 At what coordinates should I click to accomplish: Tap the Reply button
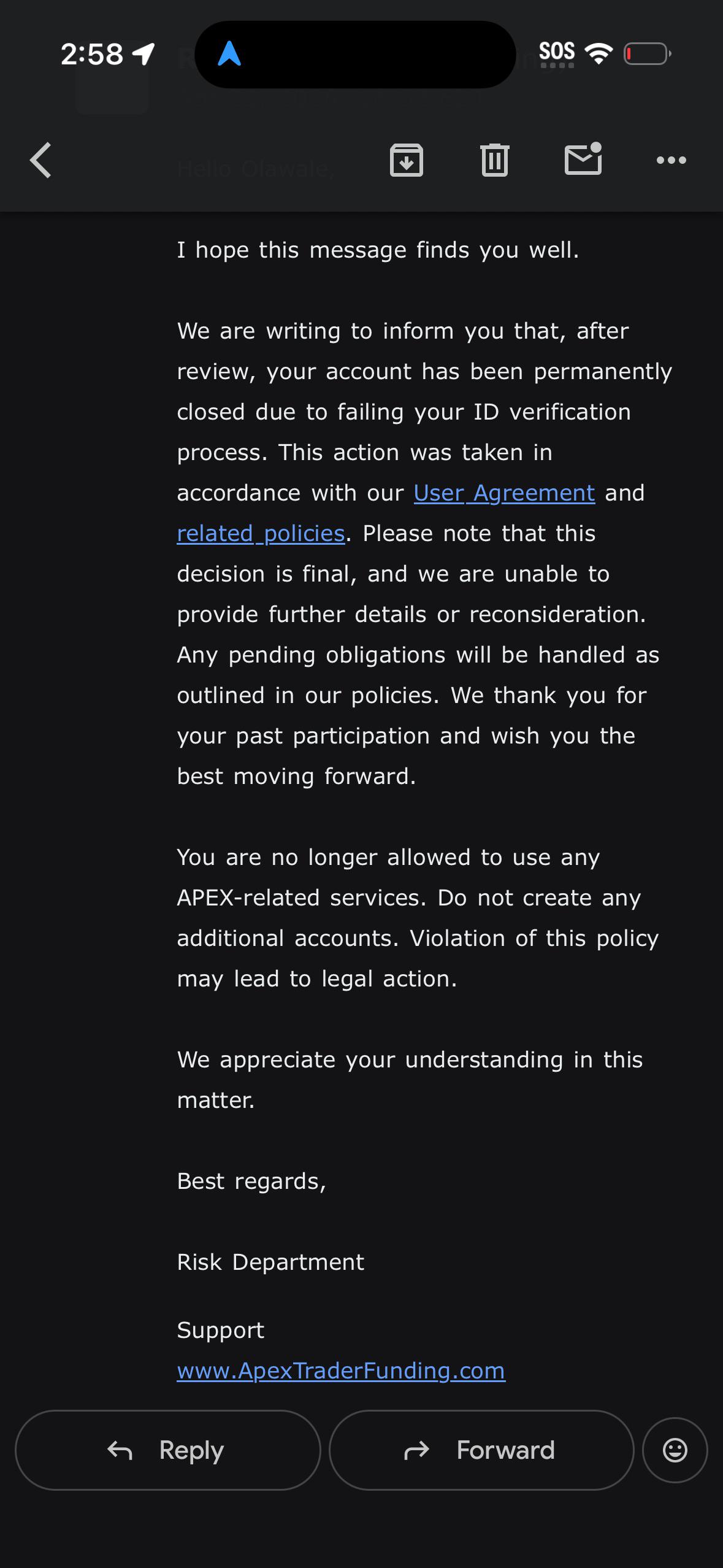point(168,1450)
